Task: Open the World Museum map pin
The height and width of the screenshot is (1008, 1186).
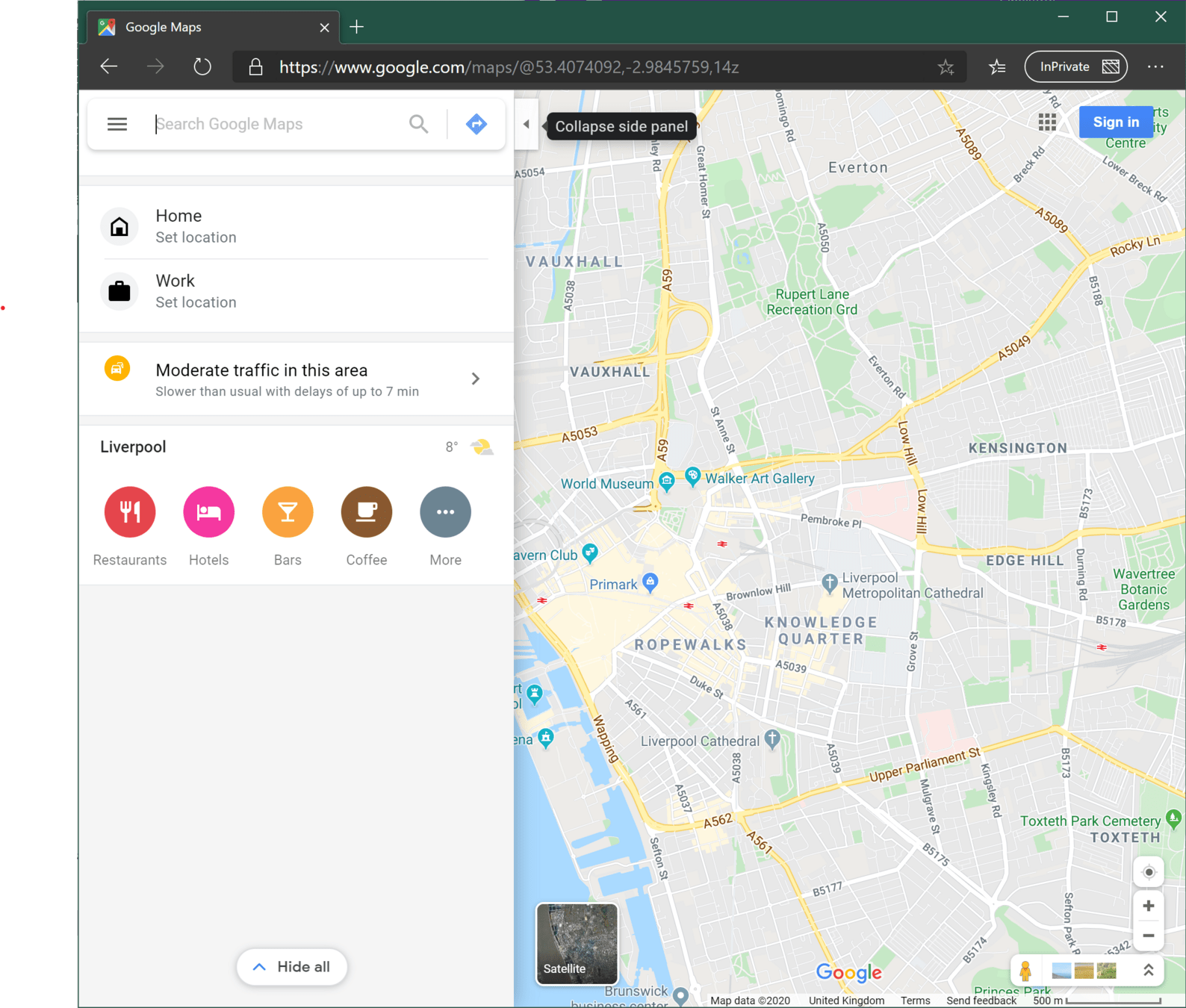Action: 667,480
